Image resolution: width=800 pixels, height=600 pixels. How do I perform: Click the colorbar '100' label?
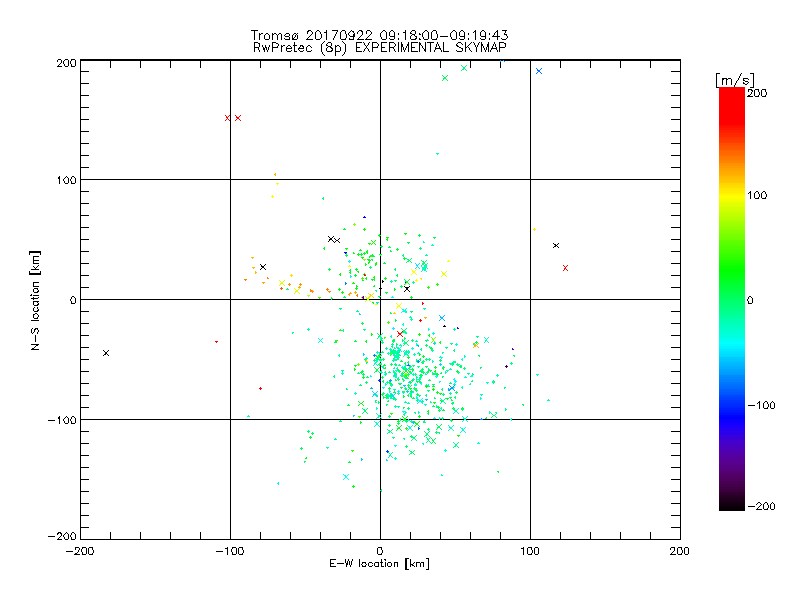coord(757,195)
